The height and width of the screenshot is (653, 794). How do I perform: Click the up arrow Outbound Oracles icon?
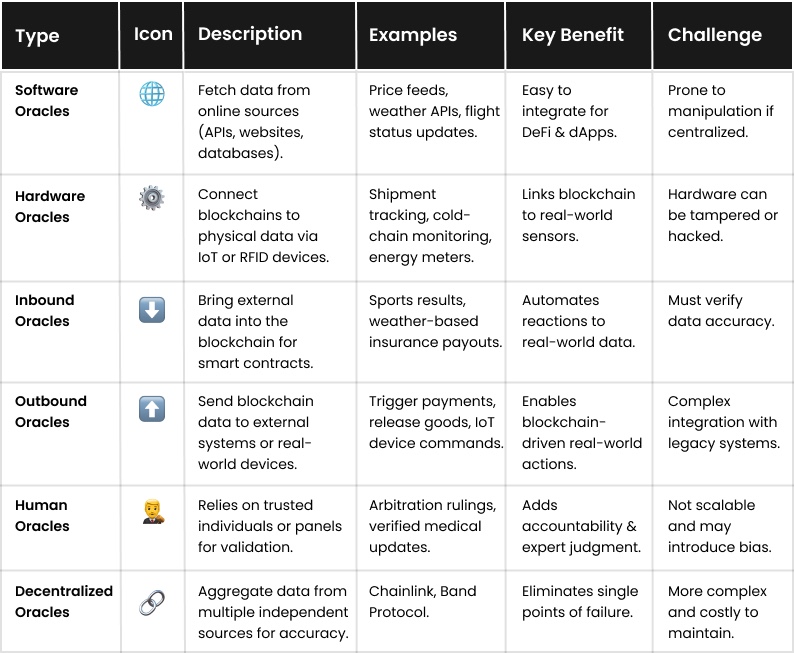click(x=152, y=408)
